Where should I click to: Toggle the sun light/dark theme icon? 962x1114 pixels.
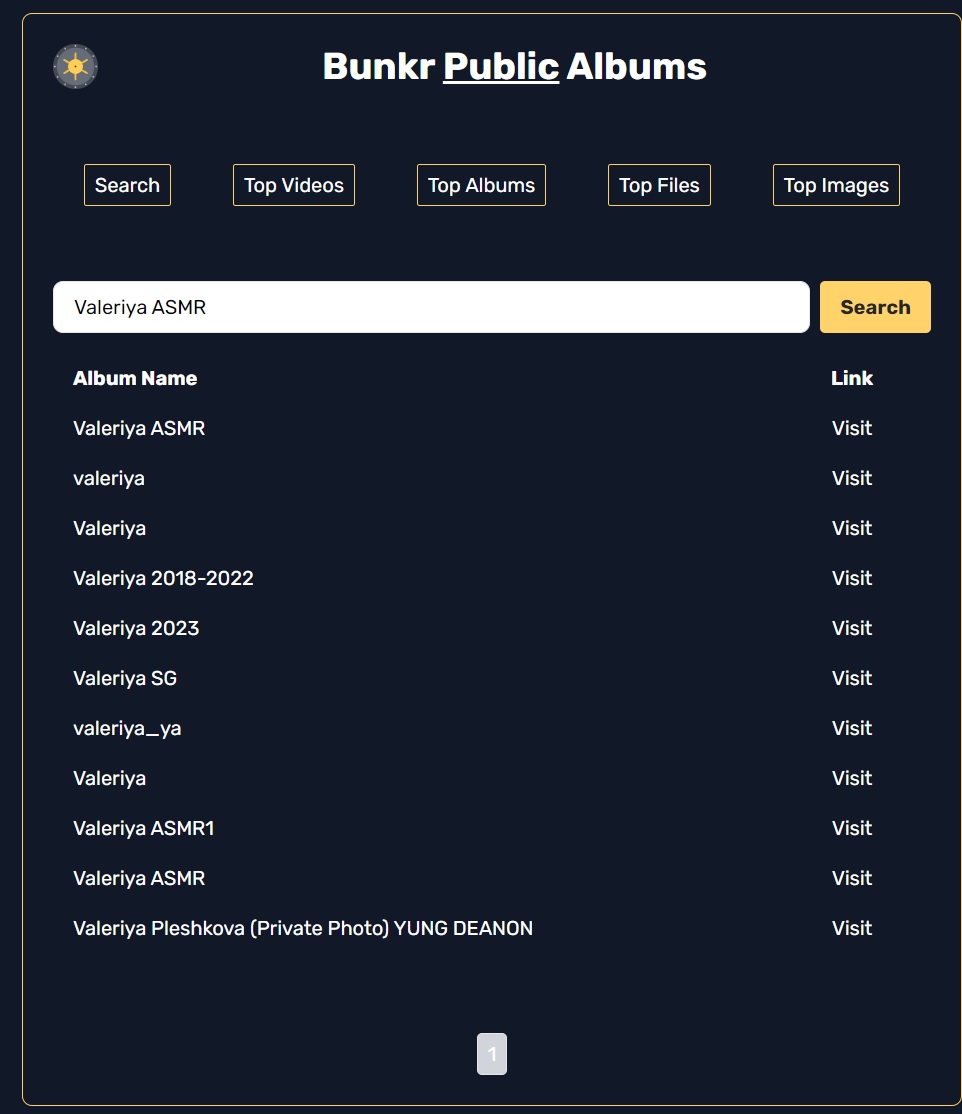click(x=75, y=67)
